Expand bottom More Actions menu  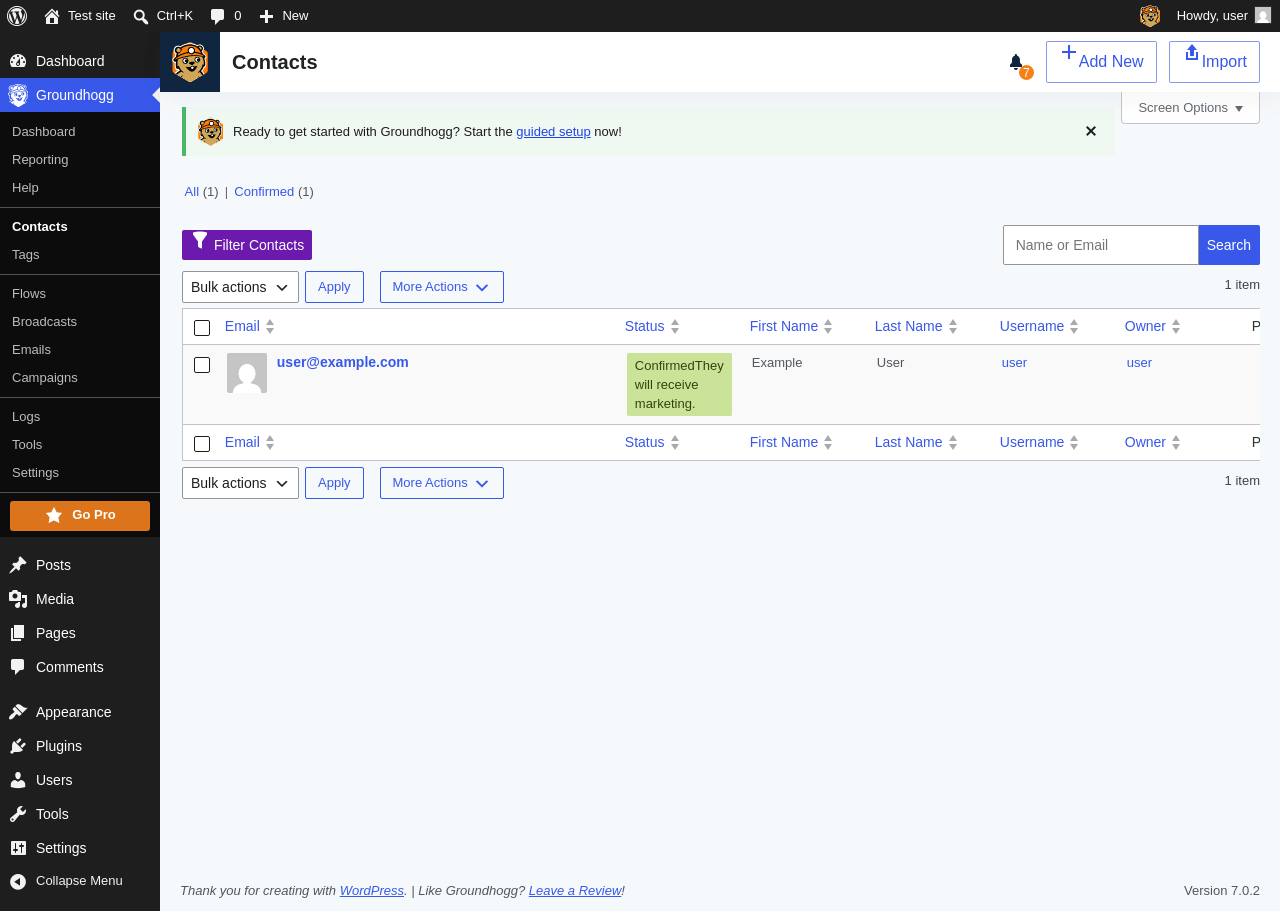pos(442,483)
